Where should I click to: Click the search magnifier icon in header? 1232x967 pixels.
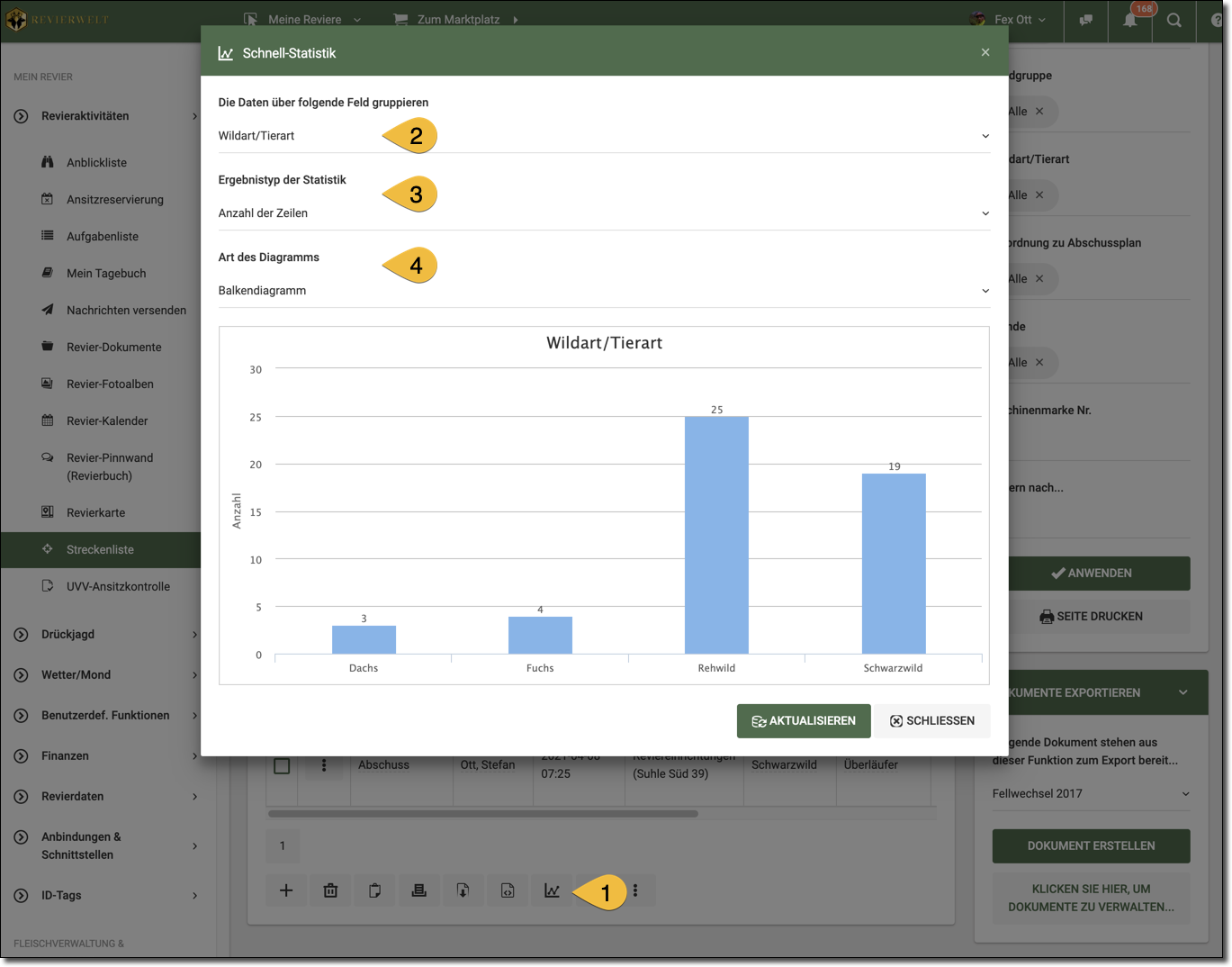[1174, 20]
